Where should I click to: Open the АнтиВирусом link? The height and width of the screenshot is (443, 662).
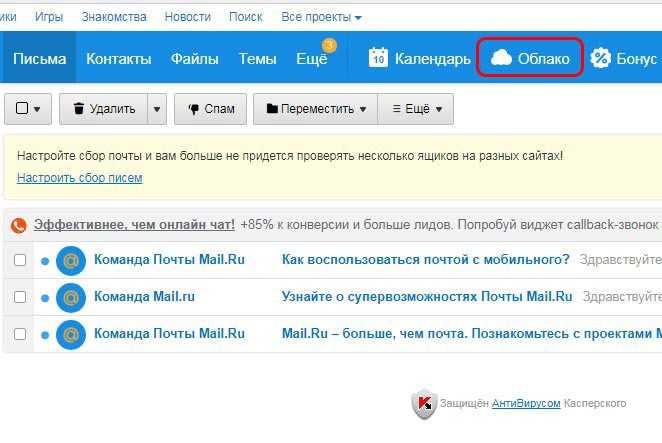pos(526,403)
